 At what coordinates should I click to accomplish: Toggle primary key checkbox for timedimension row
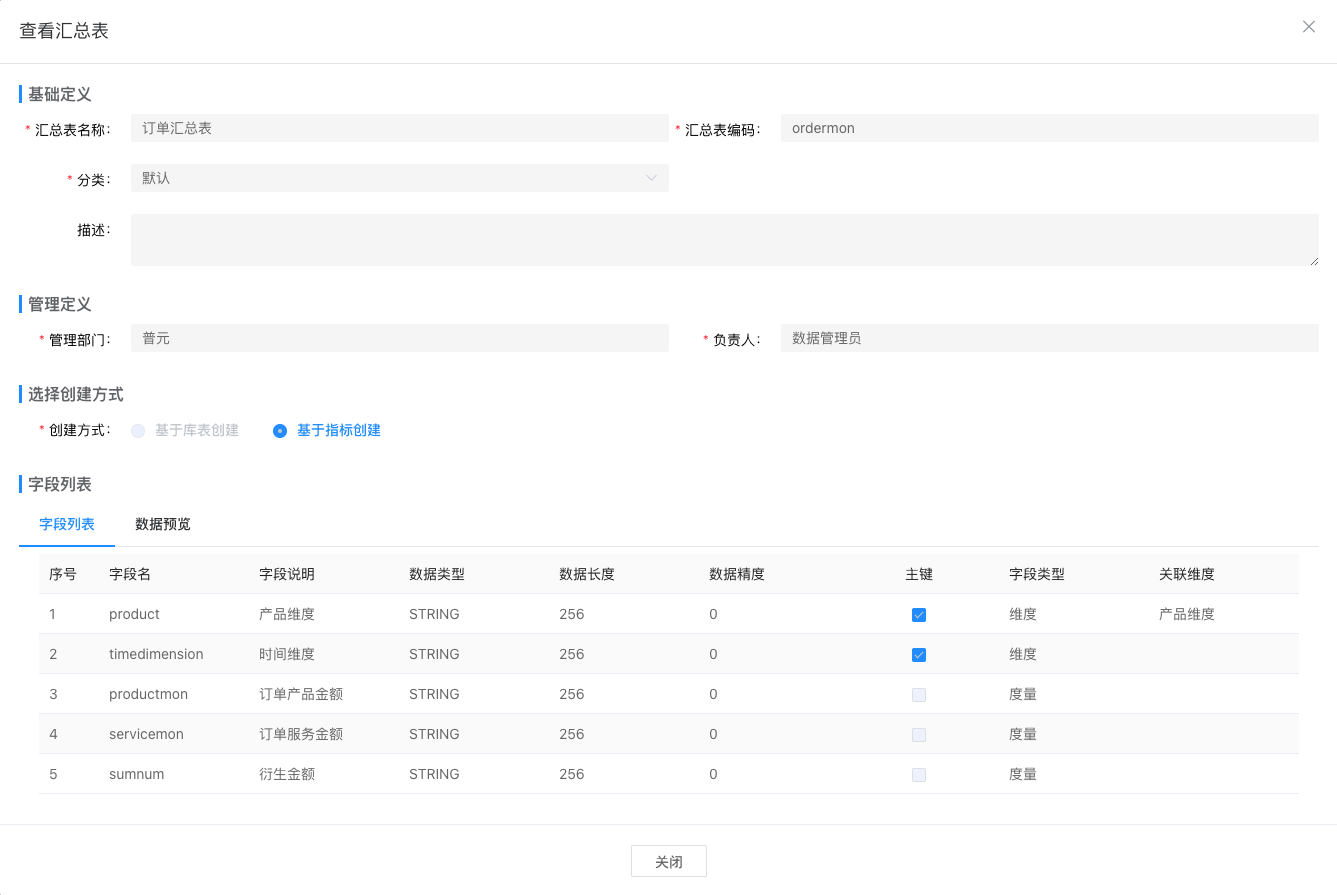(918, 655)
